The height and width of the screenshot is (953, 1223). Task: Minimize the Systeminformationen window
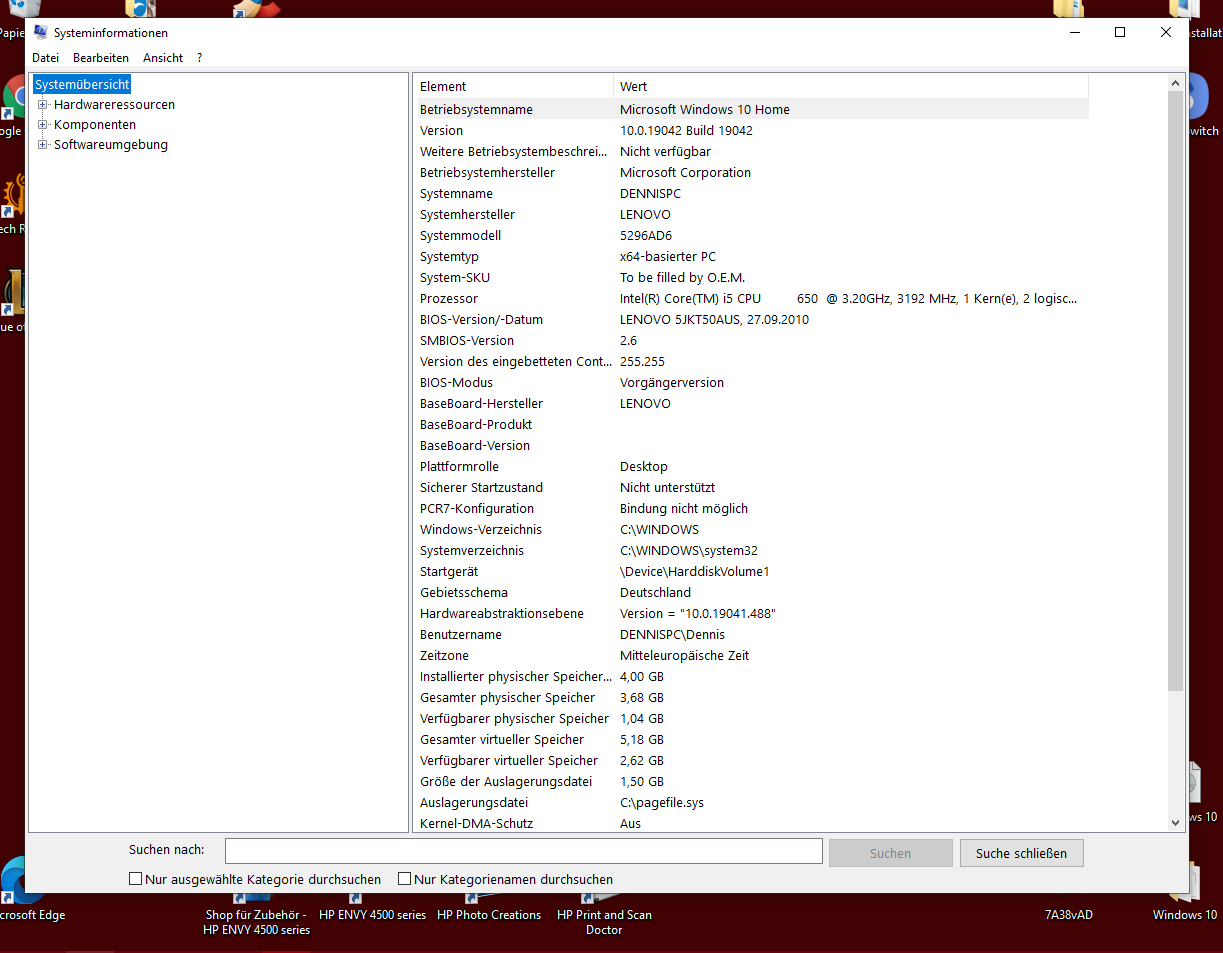(x=1074, y=32)
